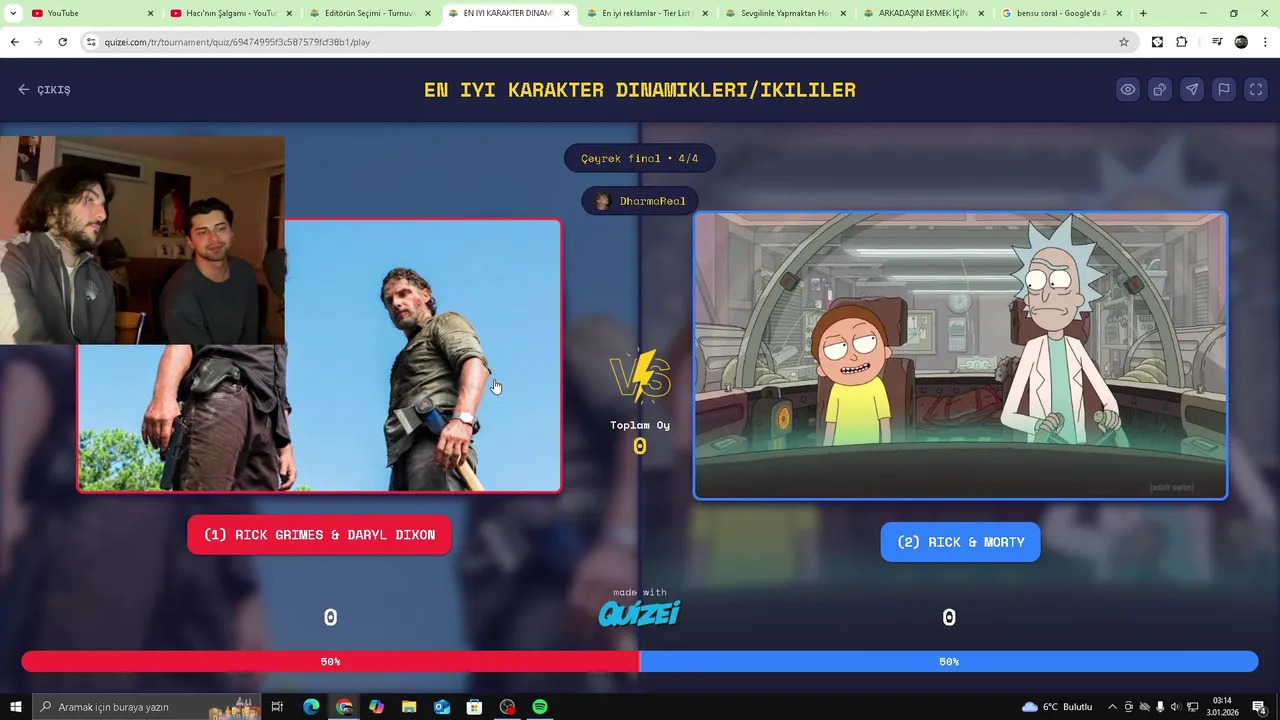The height and width of the screenshot is (720, 1280).
Task: View site information icon in address bar
Action: [x=91, y=42]
